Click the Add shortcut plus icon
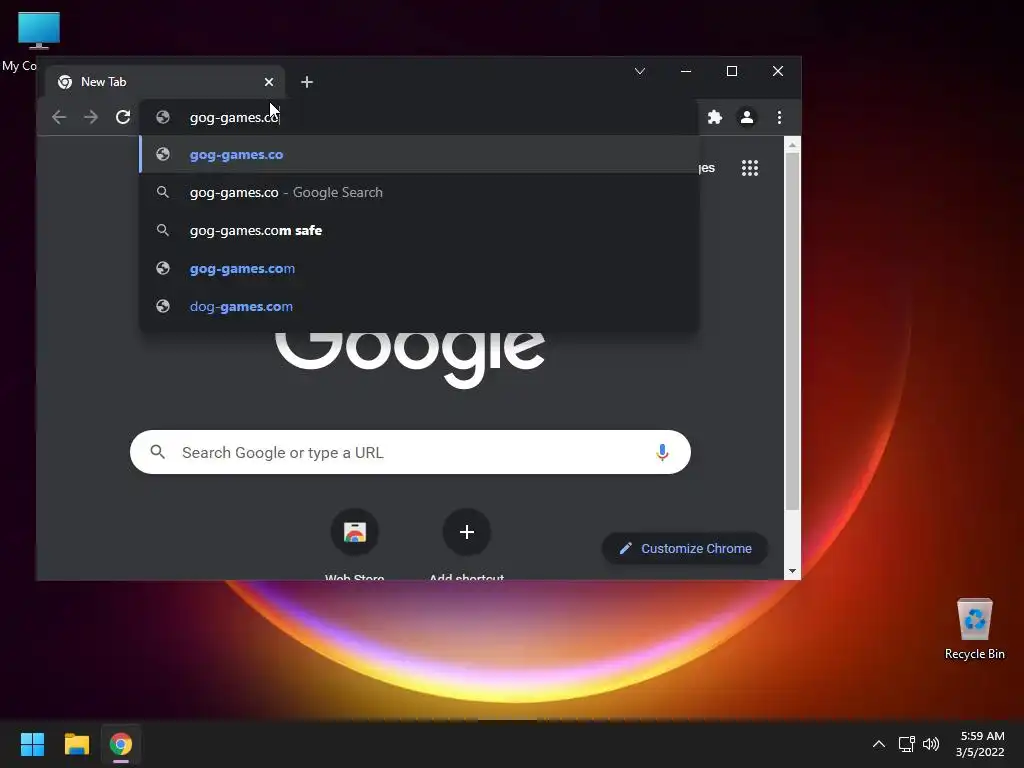Viewport: 1024px width, 768px height. click(x=466, y=532)
